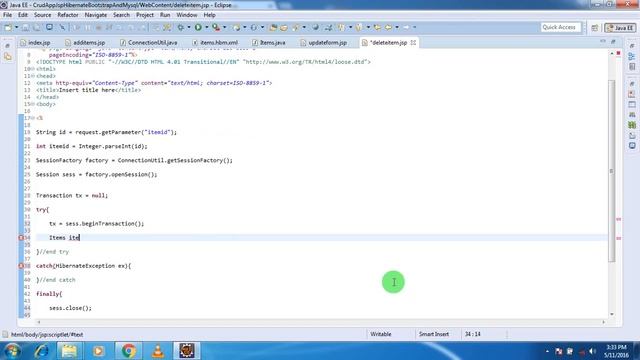The height and width of the screenshot is (360, 640).
Task: Collapse the head tag fold on line 11
Action: (33, 76)
